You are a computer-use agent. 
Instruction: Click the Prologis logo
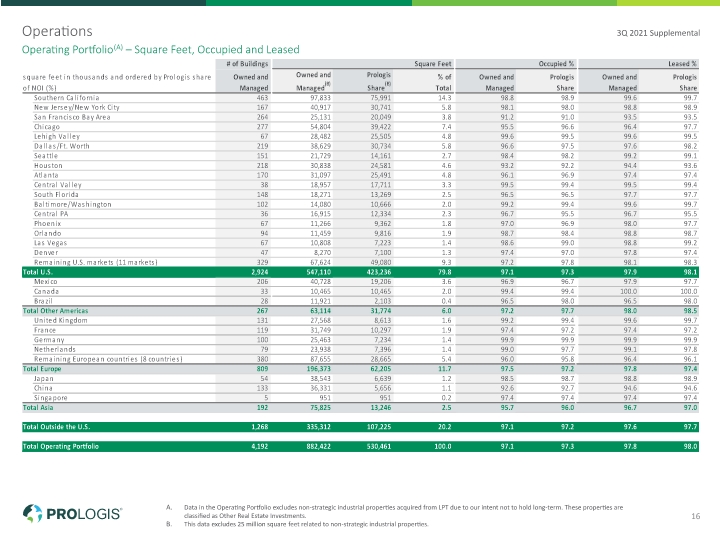click(x=72, y=513)
